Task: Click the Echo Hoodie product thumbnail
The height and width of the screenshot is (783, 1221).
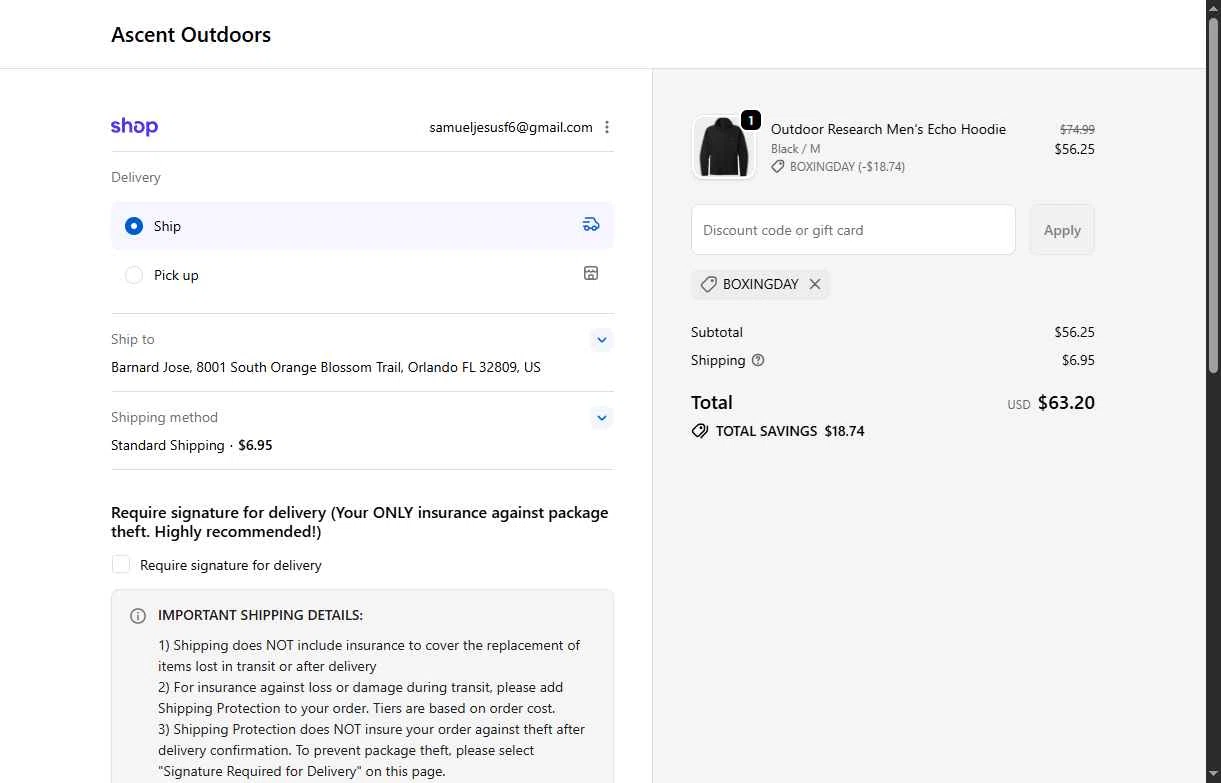Action: click(723, 148)
